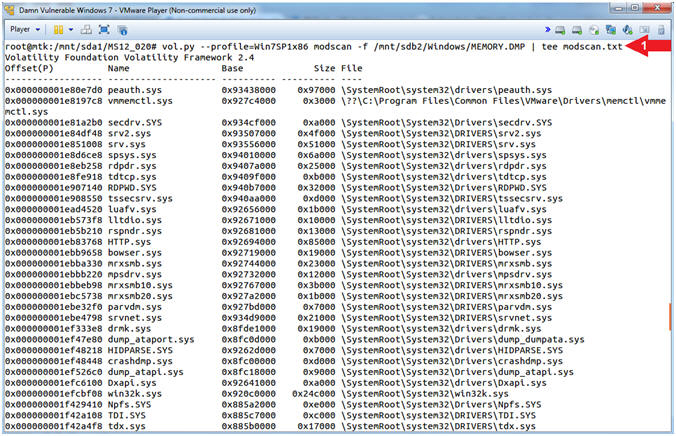This screenshot has height=436, width=676.
Task: Click base address 0x92656000
Action: (x=248, y=209)
